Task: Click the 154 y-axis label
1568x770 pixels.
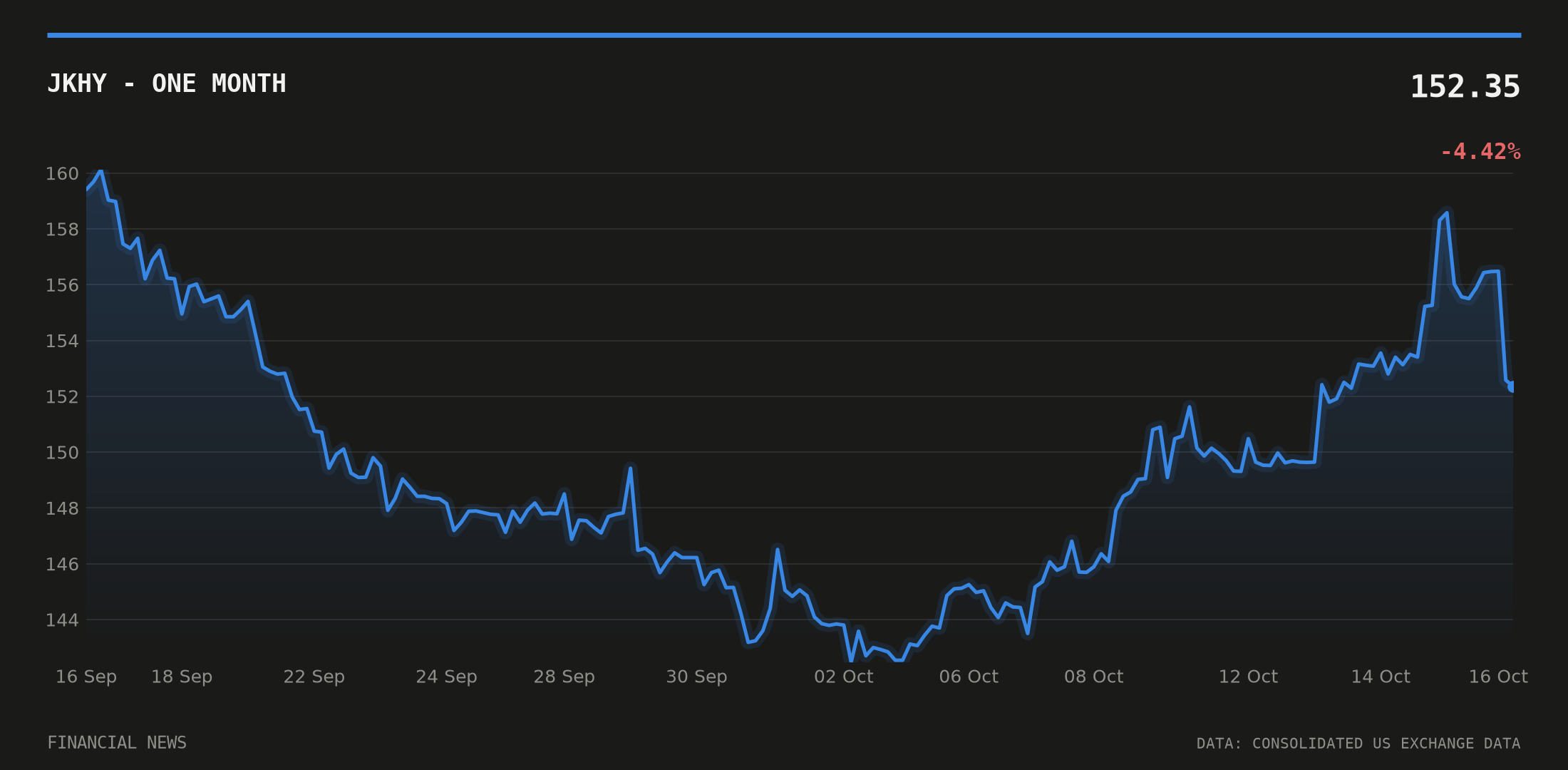Action: coord(62,341)
